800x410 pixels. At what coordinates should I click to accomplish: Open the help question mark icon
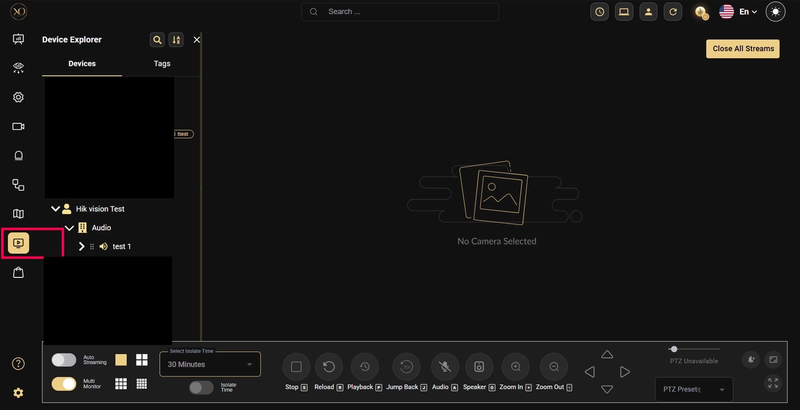[18, 364]
